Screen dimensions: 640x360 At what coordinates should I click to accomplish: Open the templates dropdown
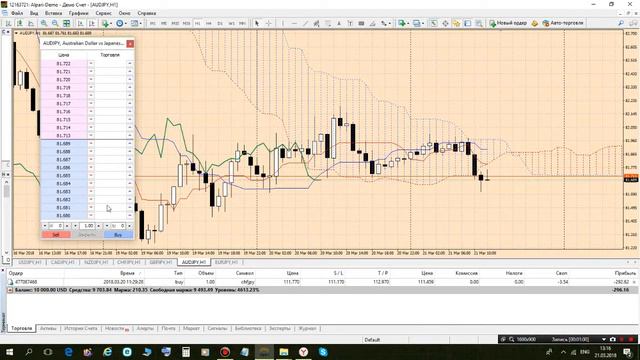click(x=136, y=23)
